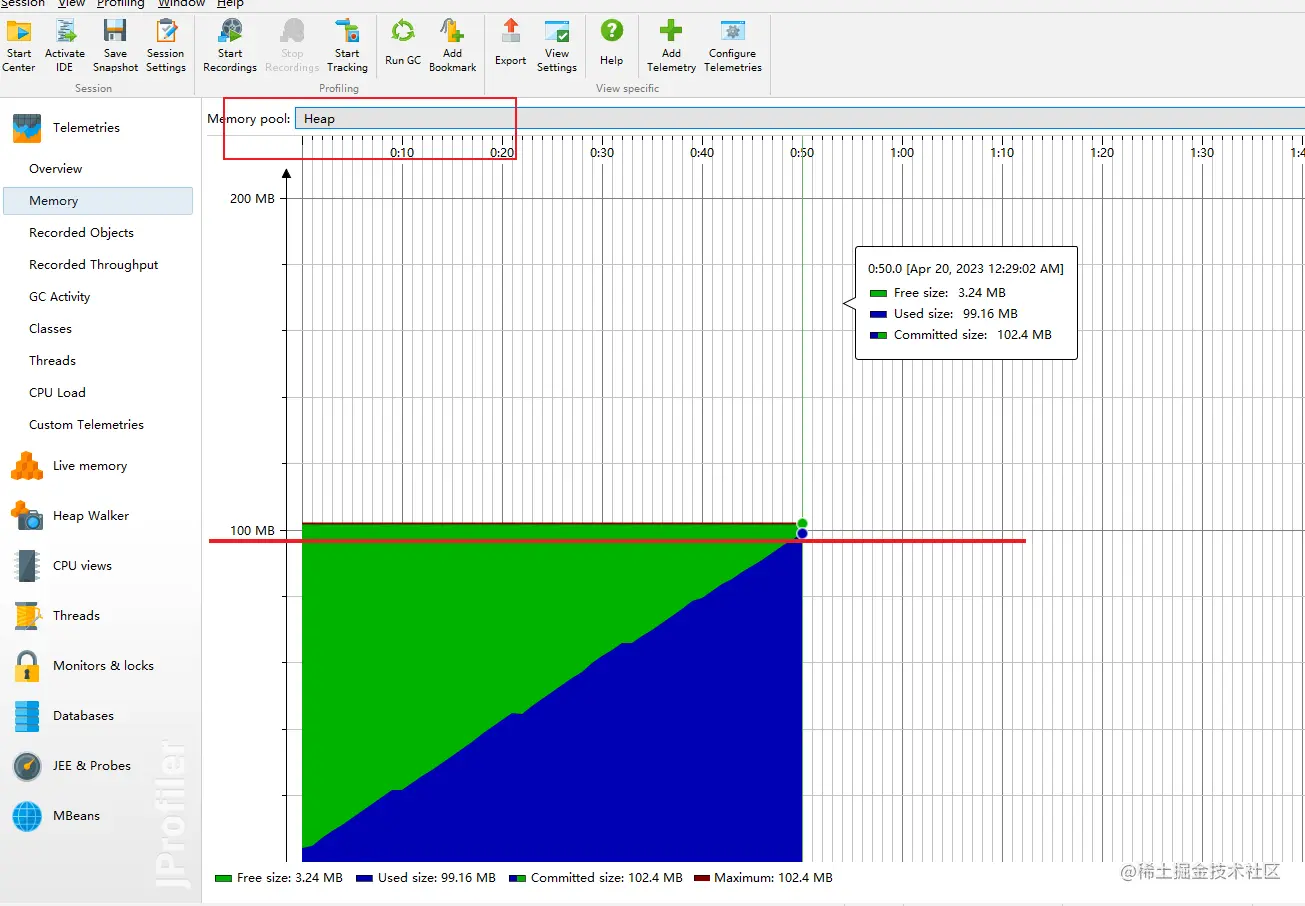This screenshot has width=1305, height=906.
Task: Select CPU Load telemetry
Action: pos(57,393)
